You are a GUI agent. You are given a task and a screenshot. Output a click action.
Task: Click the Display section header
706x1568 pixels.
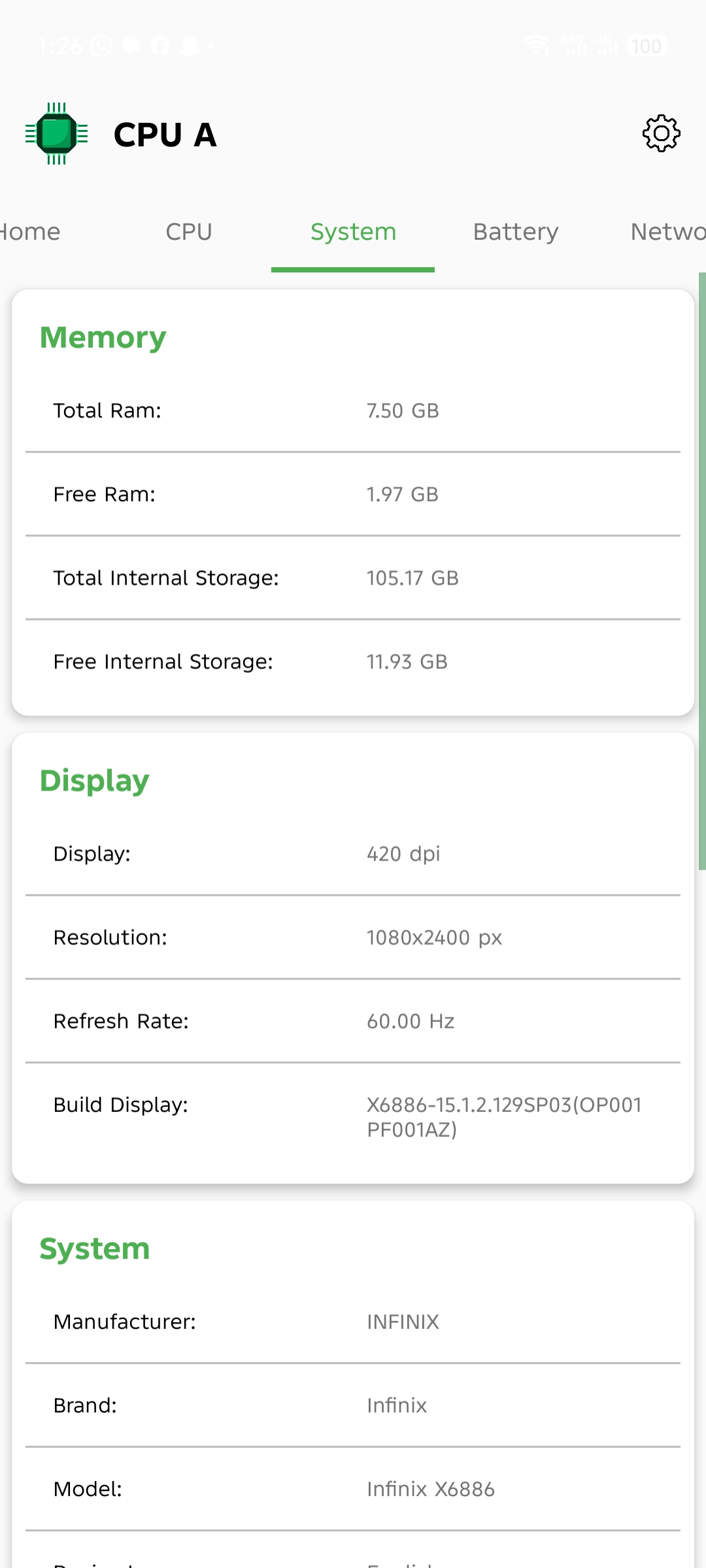[95, 780]
